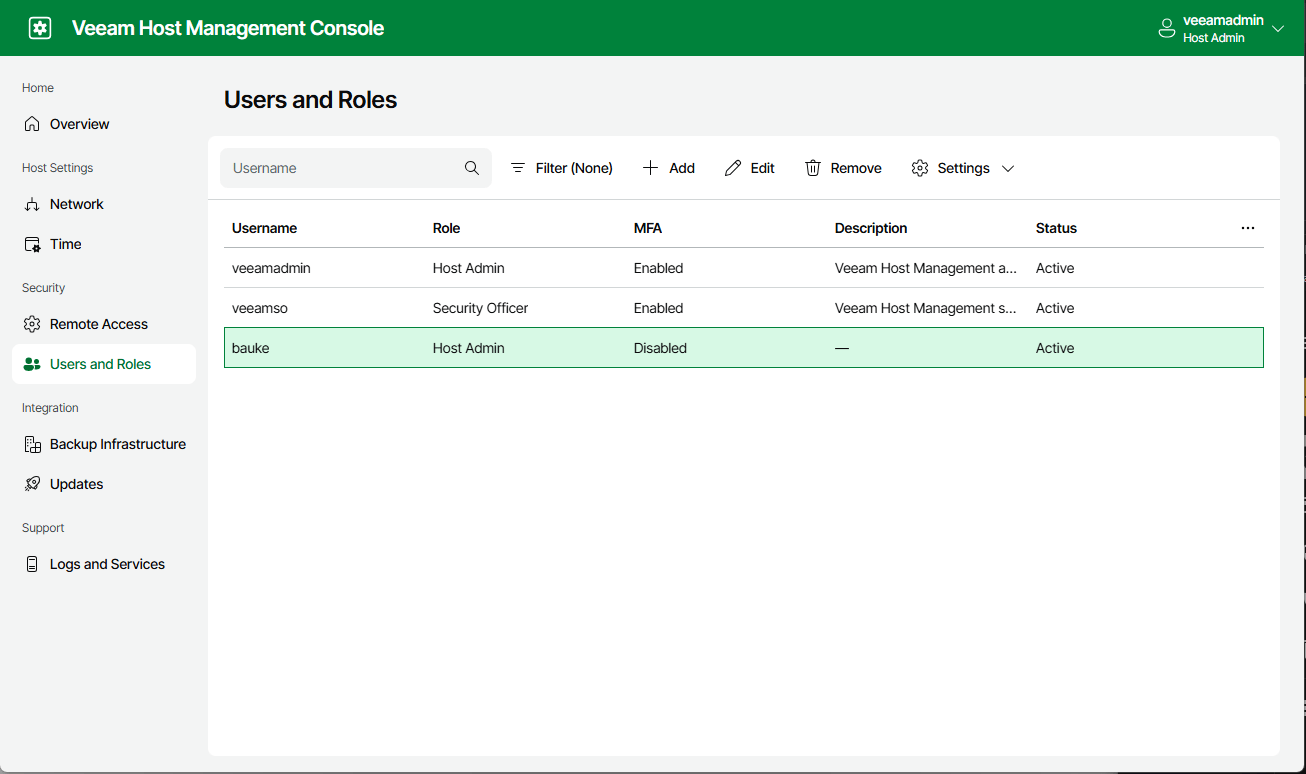Click the Backup Infrastructure building icon

(x=32, y=444)
